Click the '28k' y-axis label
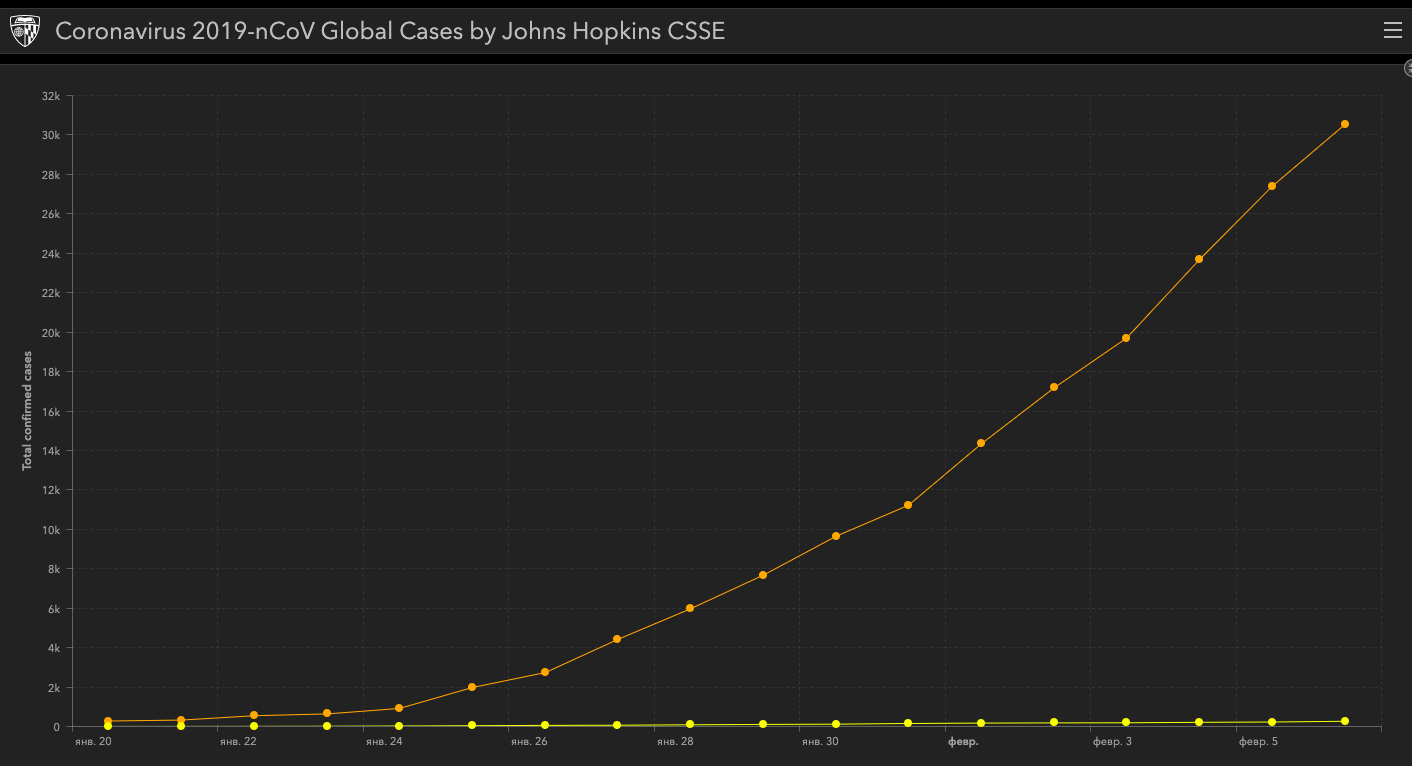 coord(52,175)
